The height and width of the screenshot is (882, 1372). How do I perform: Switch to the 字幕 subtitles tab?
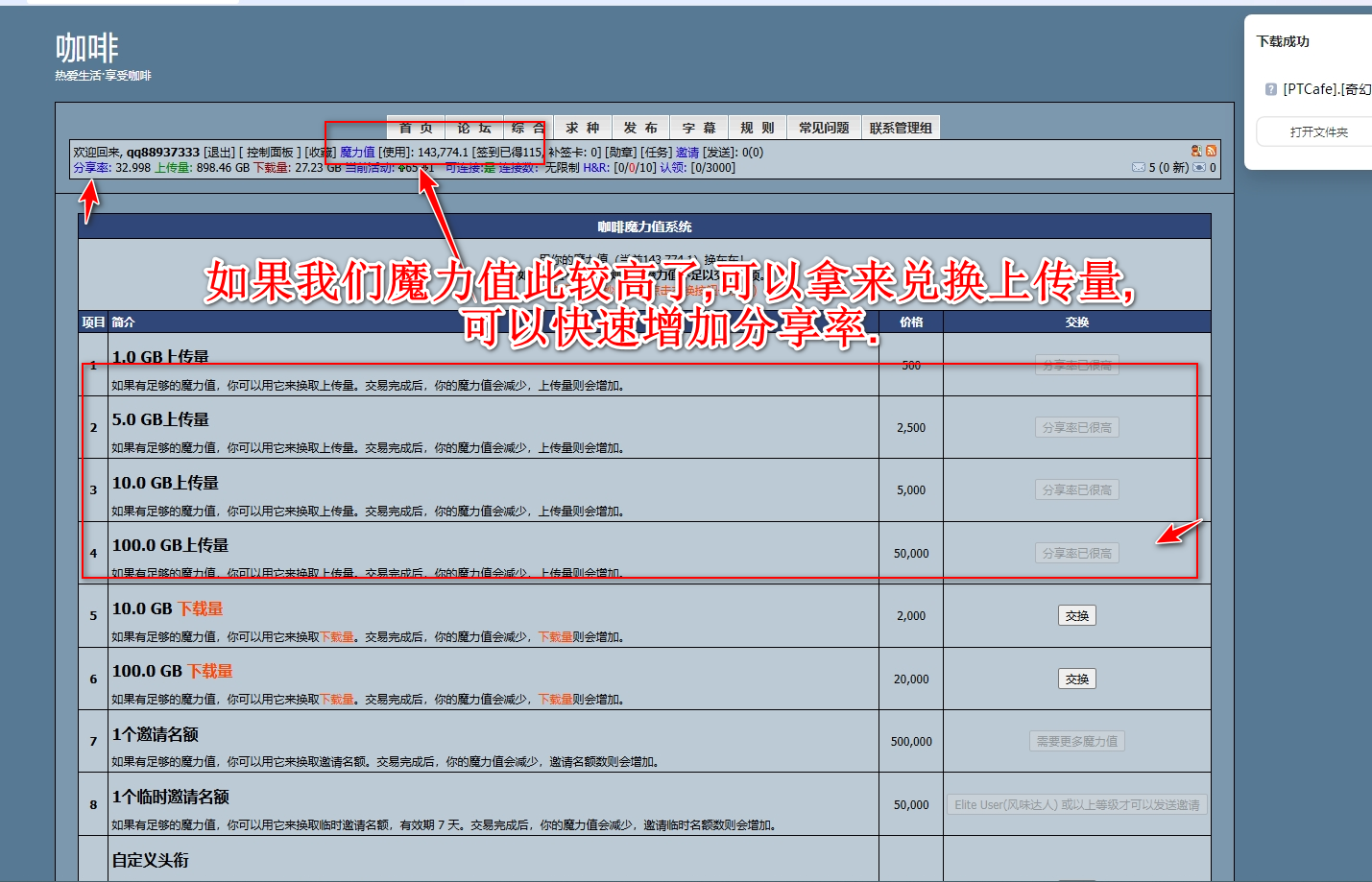click(x=699, y=128)
